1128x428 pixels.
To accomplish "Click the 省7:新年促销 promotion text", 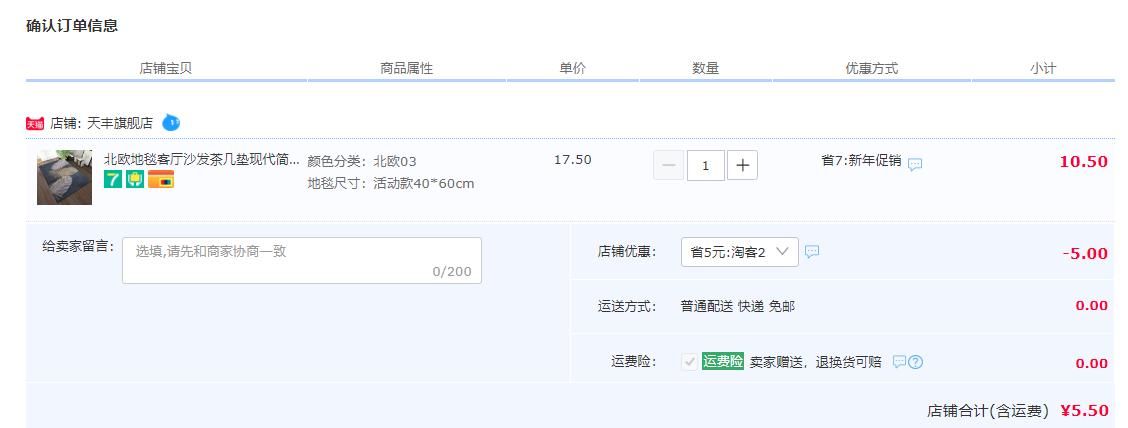I will (x=861, y=160).
